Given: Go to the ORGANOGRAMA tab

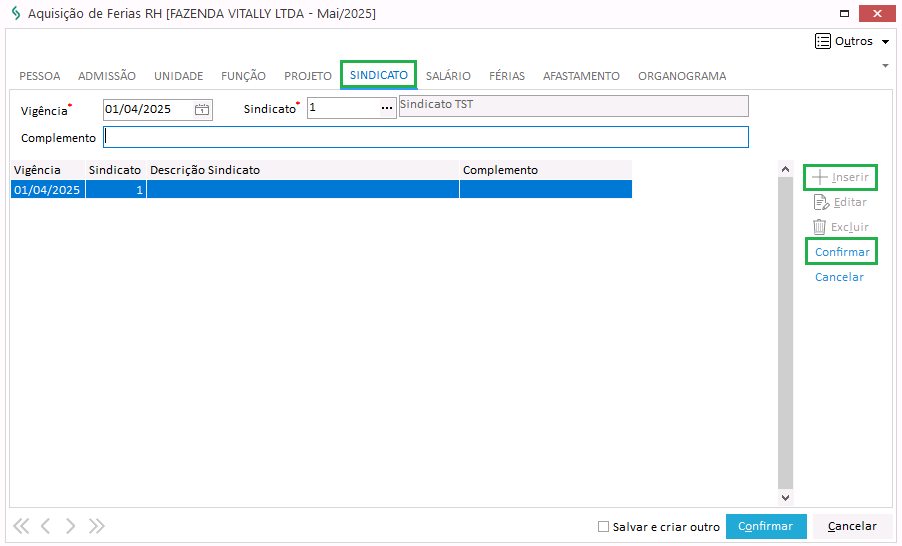Looking at the screenshot, I should coord(682,76).
